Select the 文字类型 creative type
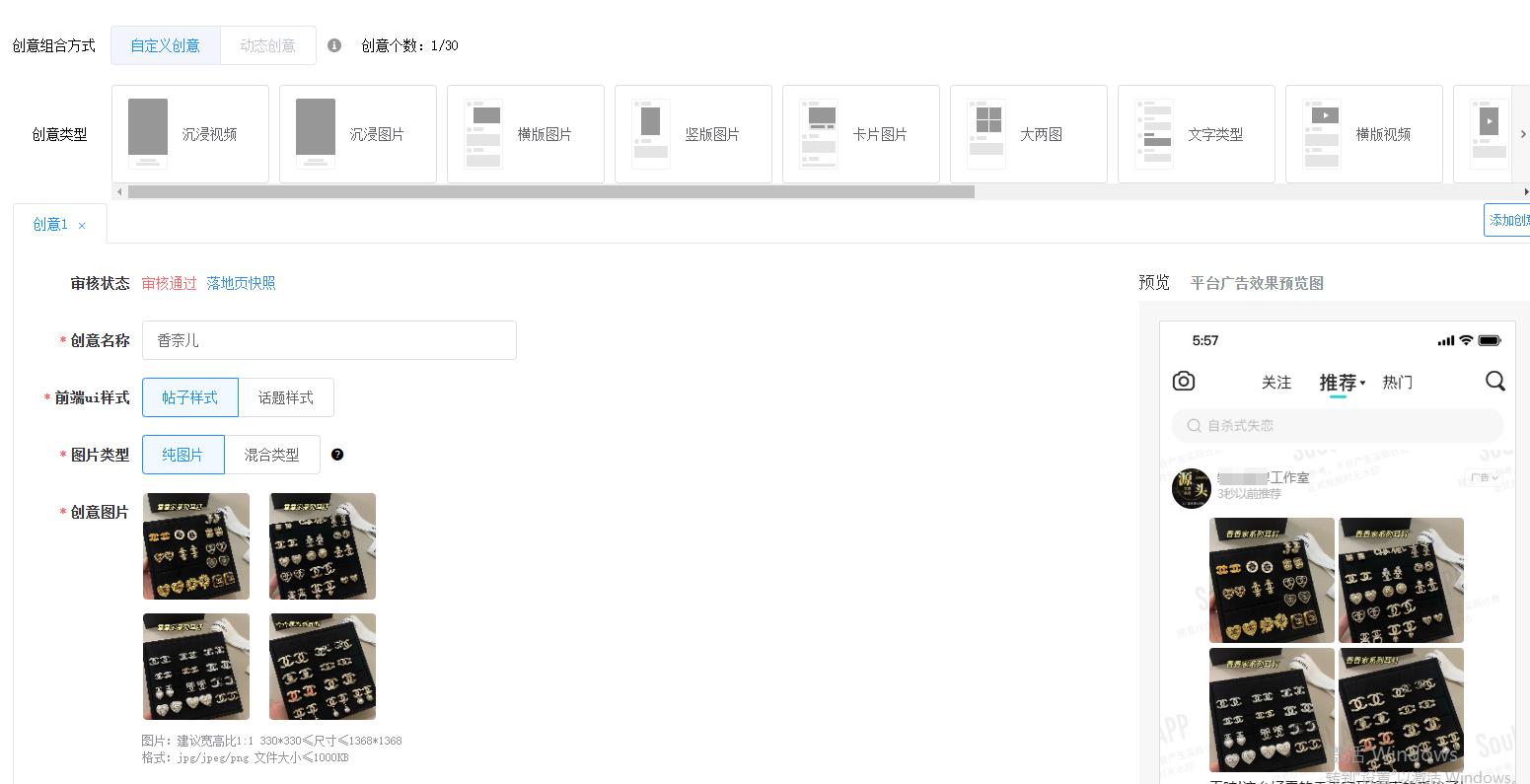The width and height of the screenshot is (1530, 784). click(1197, 134)
